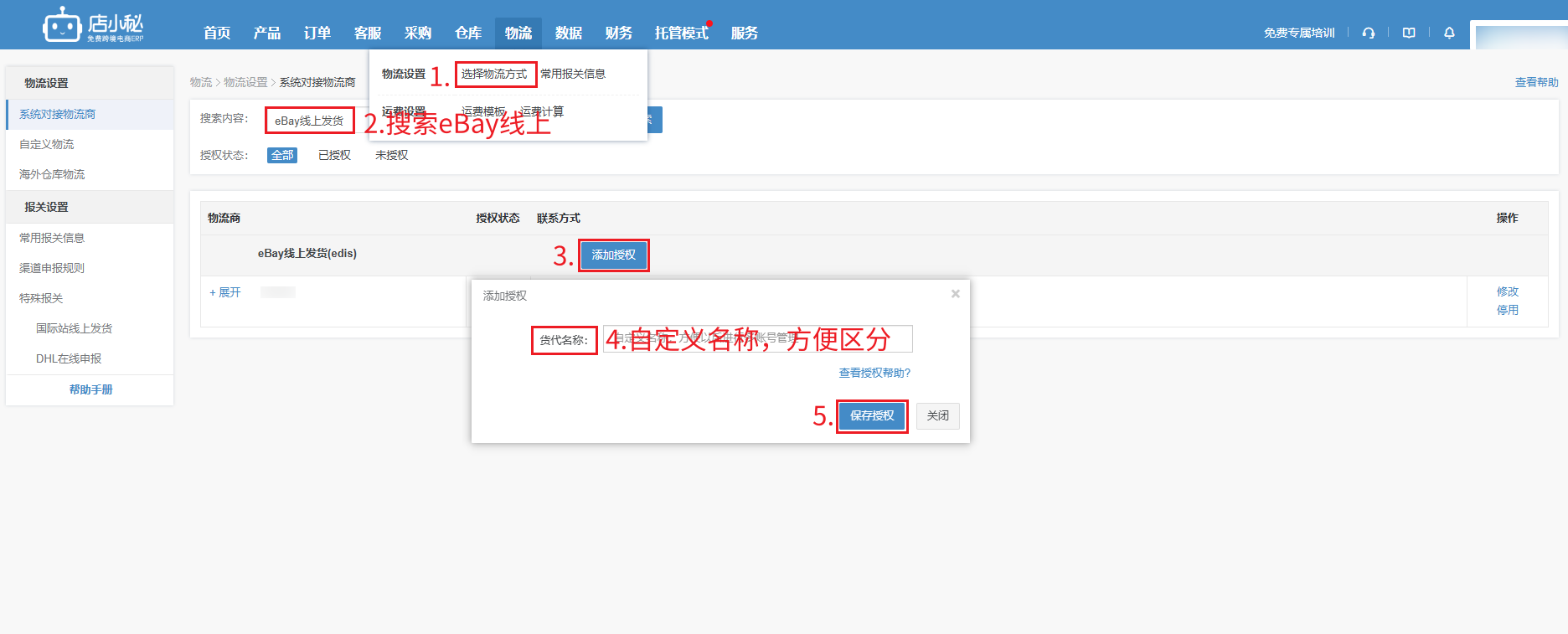
Task: Select 运费计算 in dropdown menu
Action: tap(542, 111)
